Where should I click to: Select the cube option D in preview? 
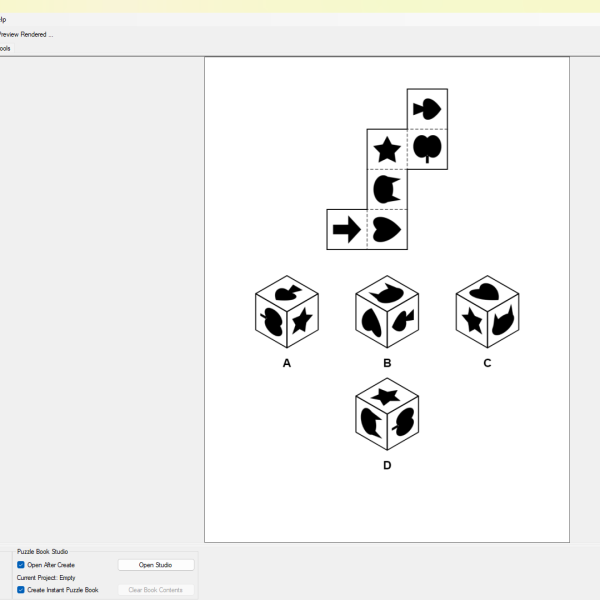(387, 414)
